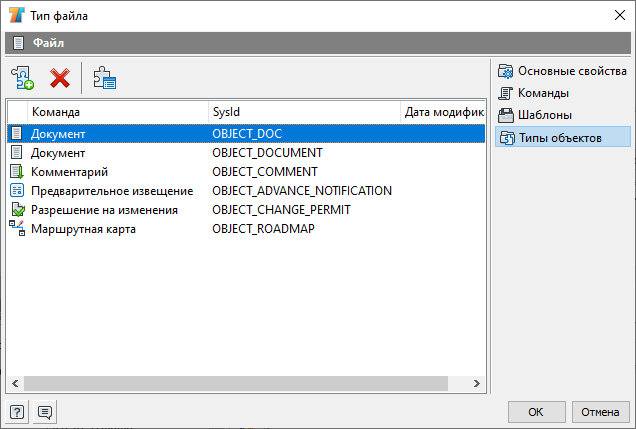This screenshot has height=429, width=636.
Task: Click the add object type icon
Action: point(23,78)
